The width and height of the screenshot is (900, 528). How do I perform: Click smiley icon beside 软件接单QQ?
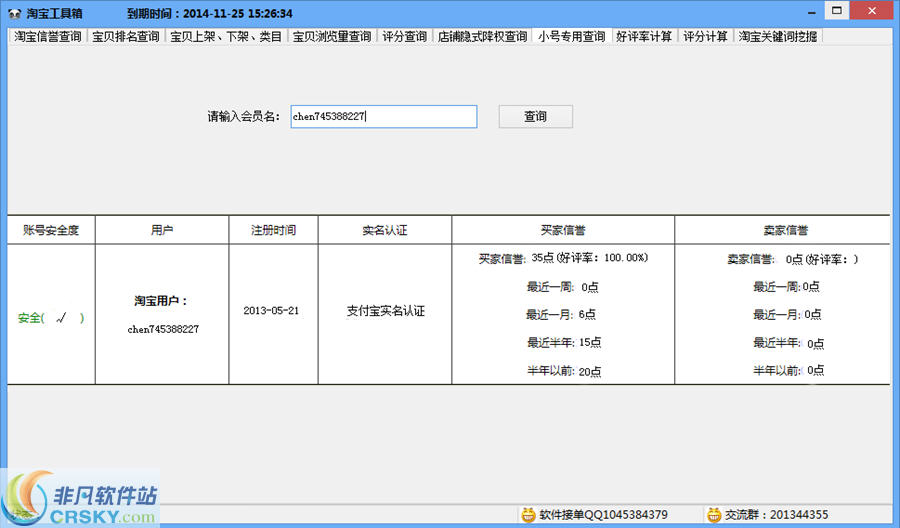pos(528,515)
